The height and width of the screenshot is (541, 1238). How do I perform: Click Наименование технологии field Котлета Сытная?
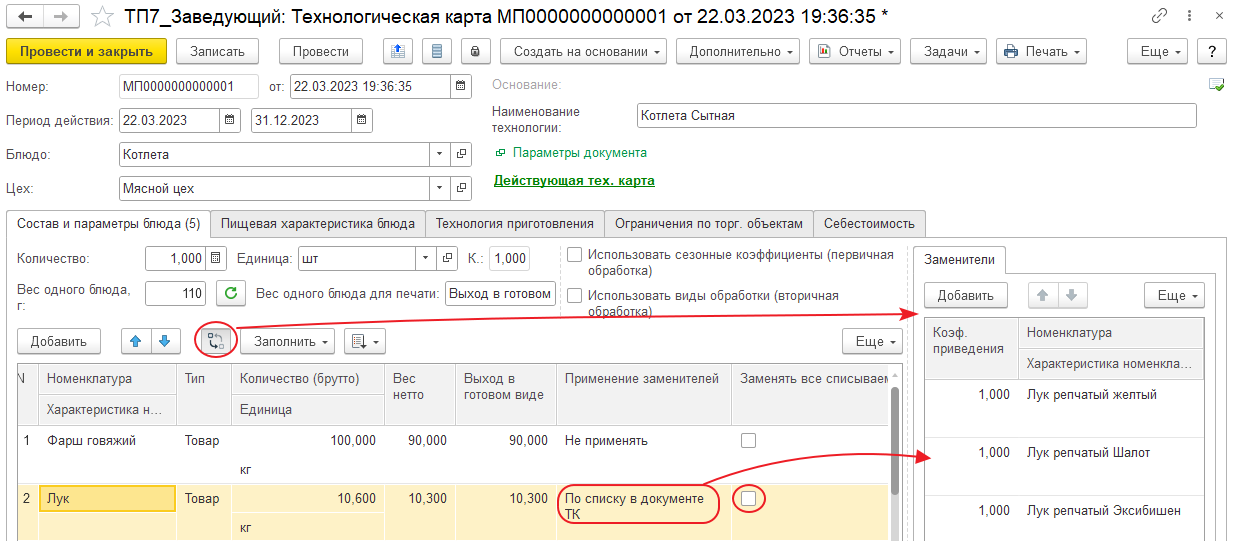coord(916,115)
